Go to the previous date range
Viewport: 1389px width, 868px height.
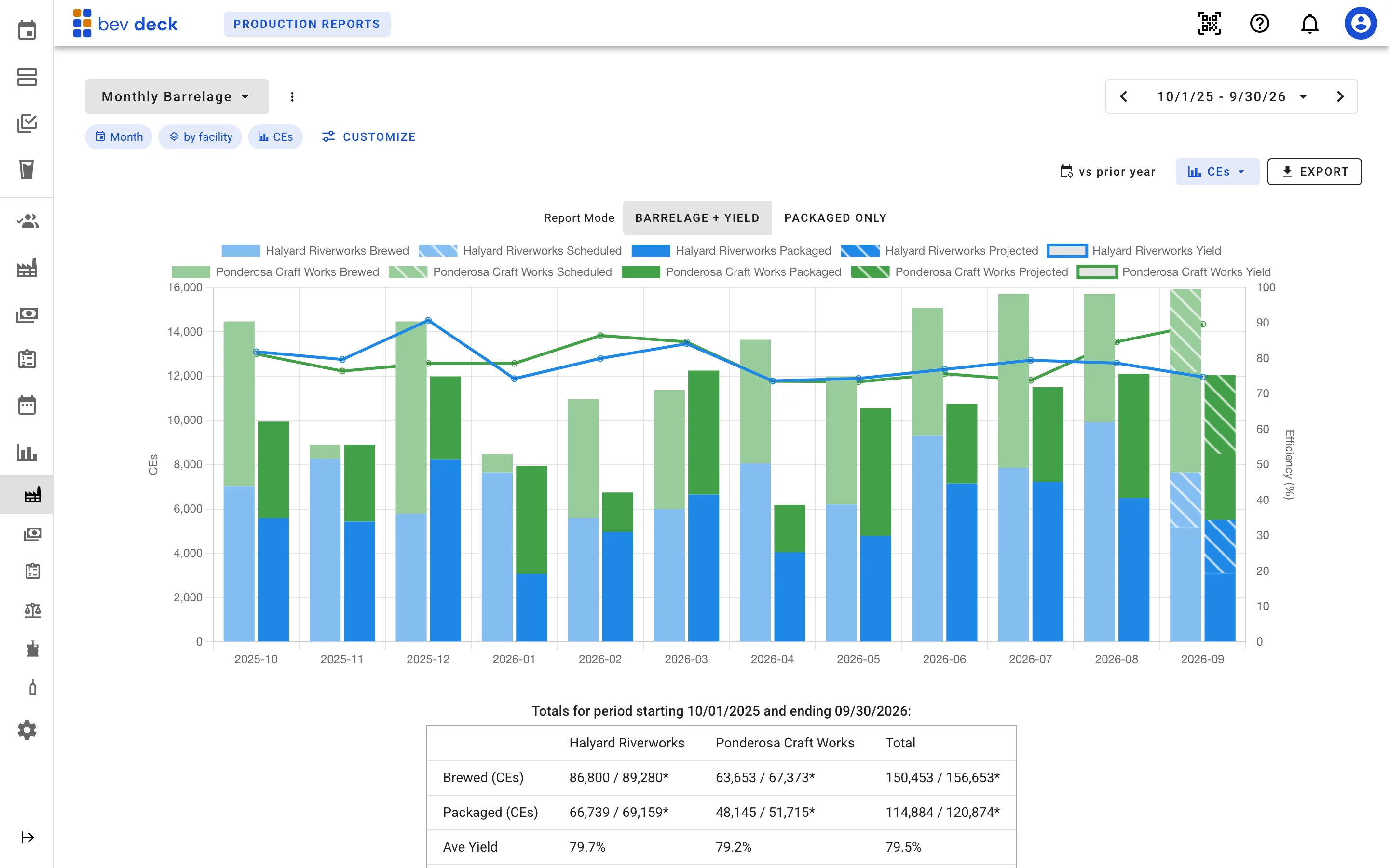click(x=1124, y=96)
